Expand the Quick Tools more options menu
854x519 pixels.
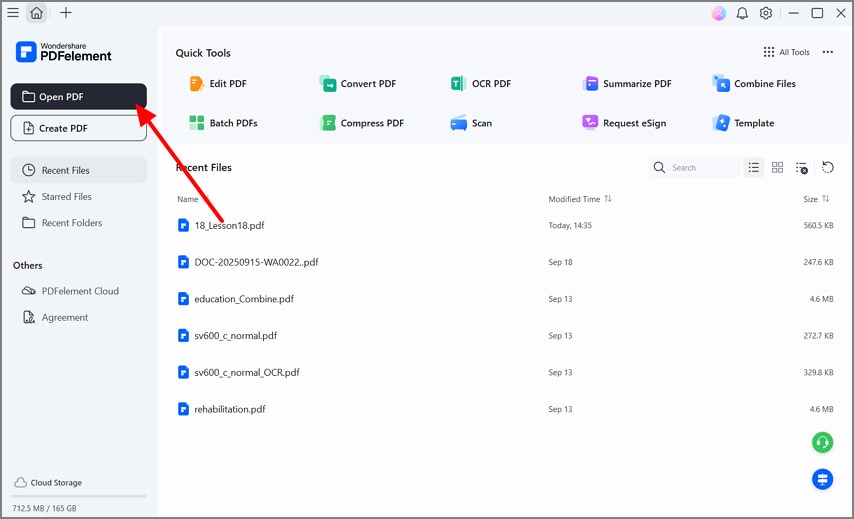point(827,52)
